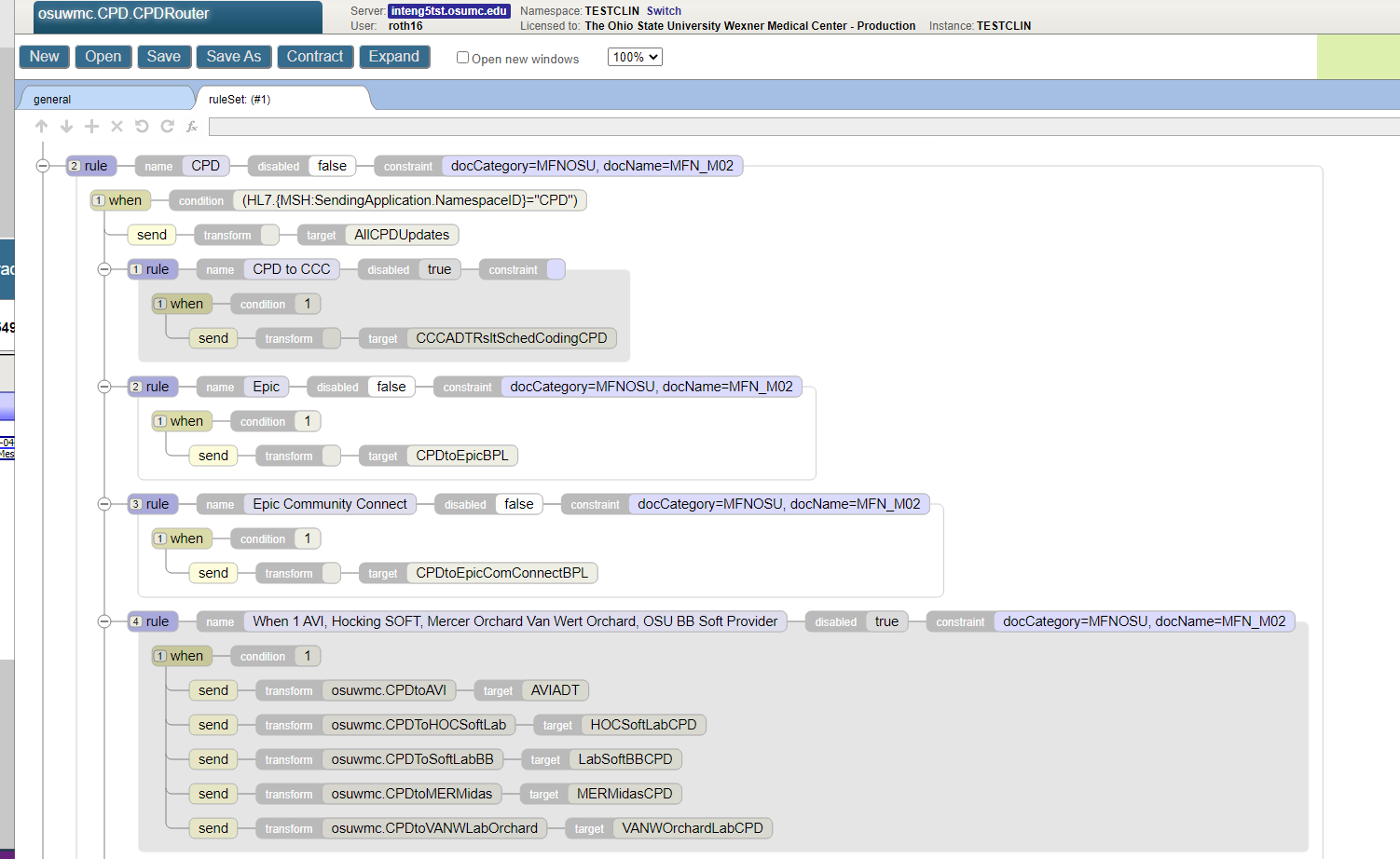The height and width of the screenshot is (859, 1400).
Task: Click the New button
Action: tap(44, 57)
